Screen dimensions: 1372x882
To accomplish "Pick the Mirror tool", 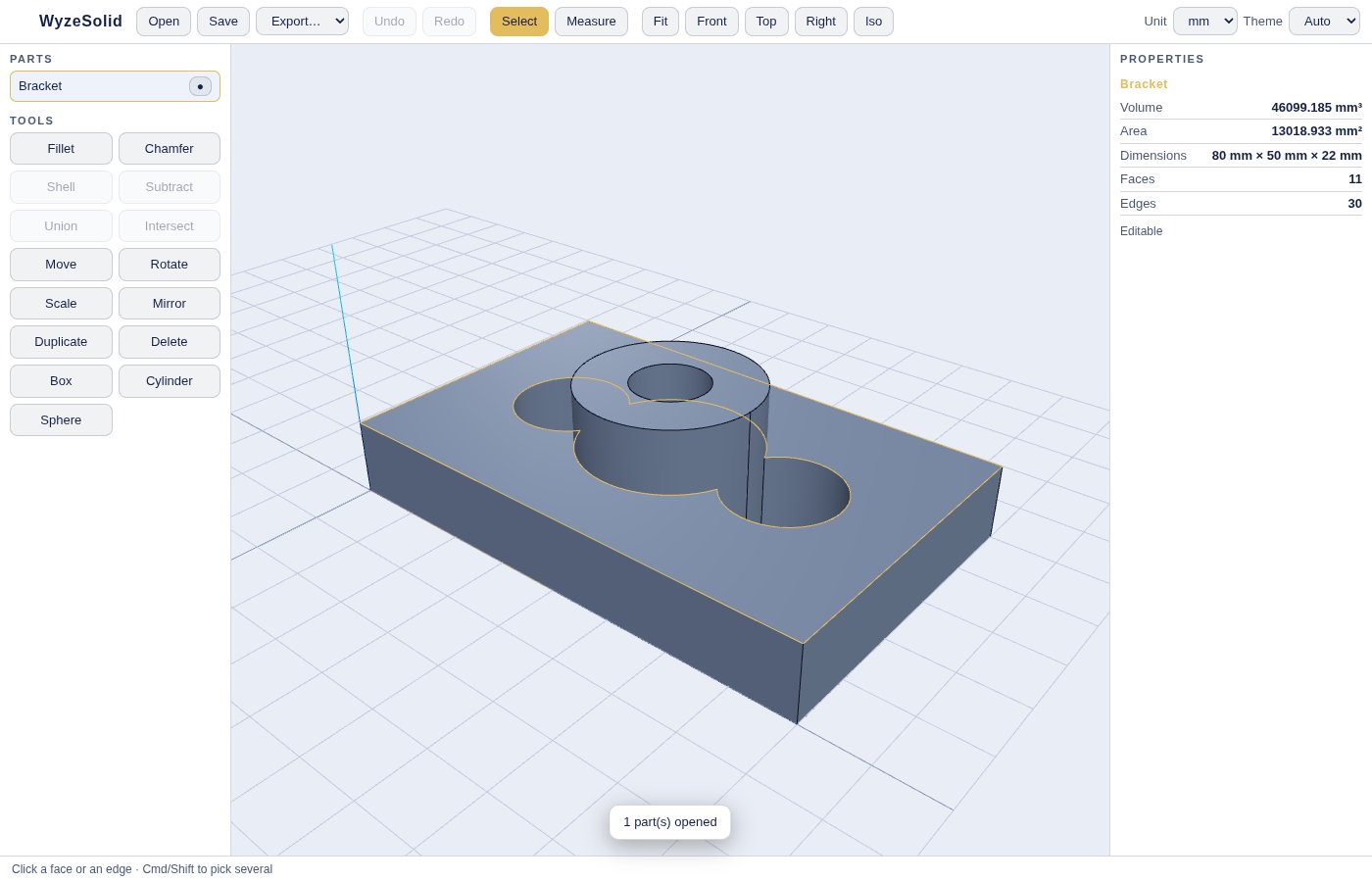I will [x=170, y=304].
